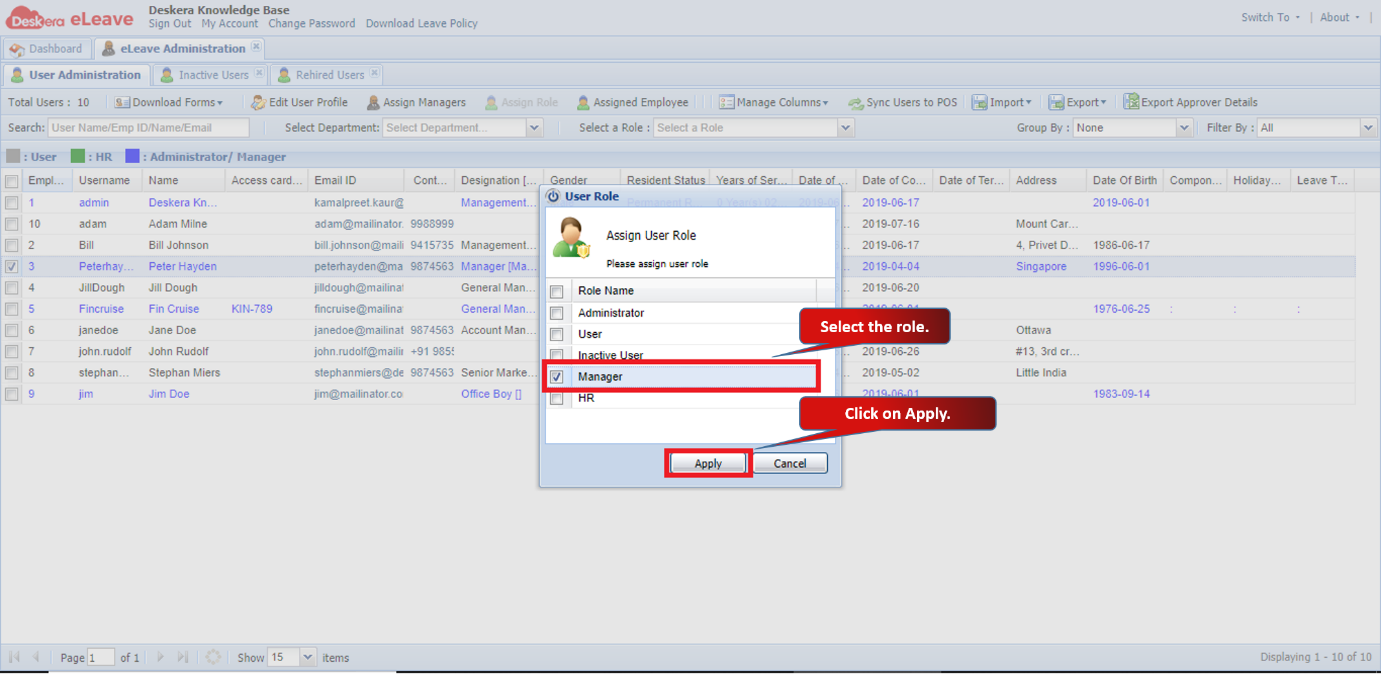Close the Rehired Users tab
The width and height of the screenshot is (1381, 676).
tap(374, 74)
